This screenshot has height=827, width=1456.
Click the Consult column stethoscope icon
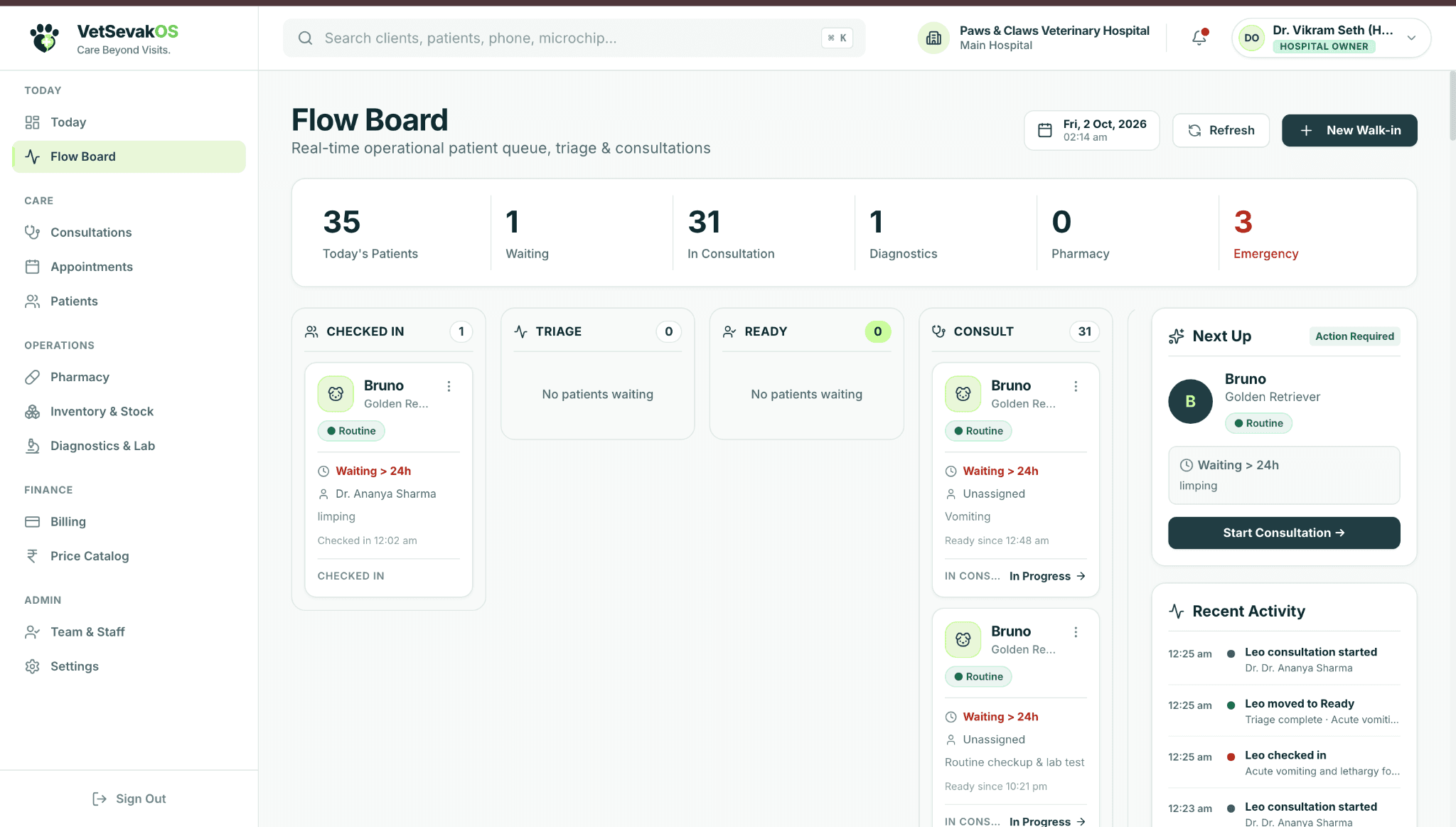tap(938, 331)
